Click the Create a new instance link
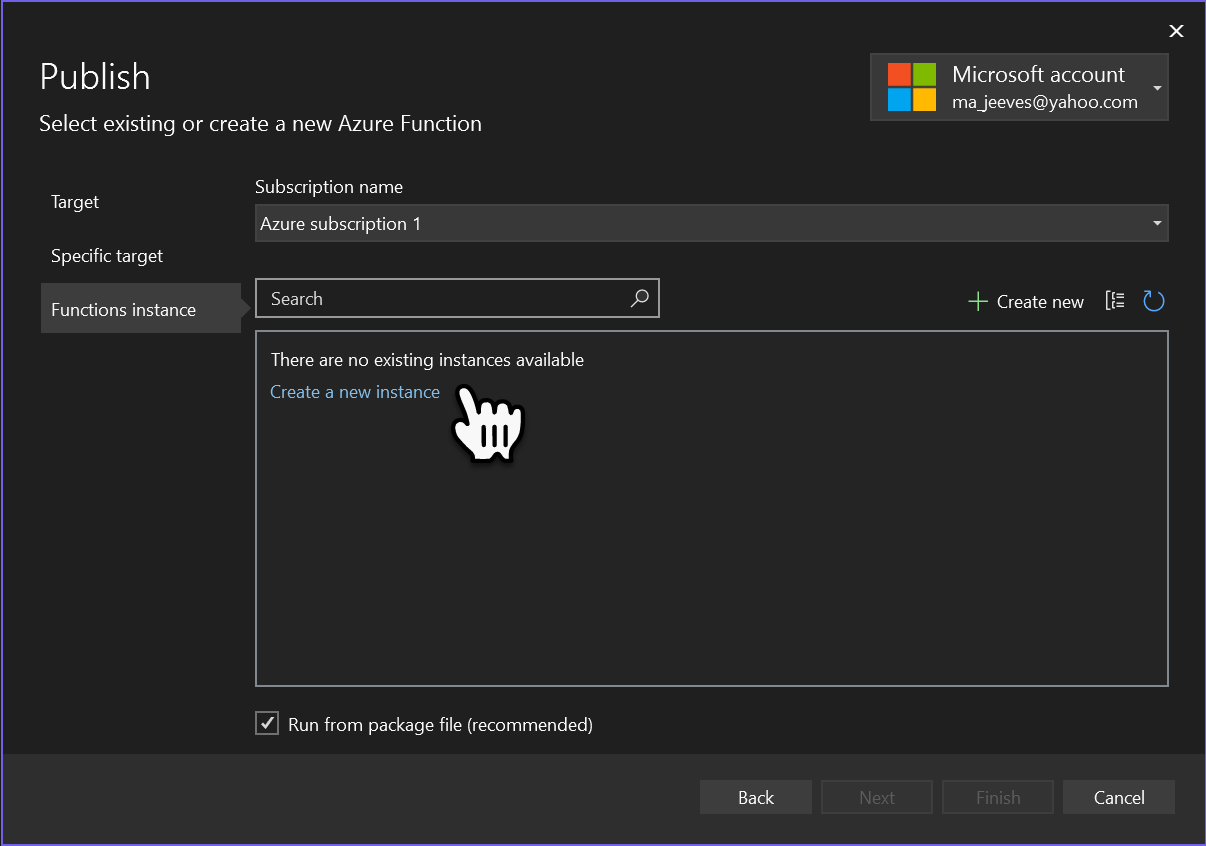 (354, 391)
